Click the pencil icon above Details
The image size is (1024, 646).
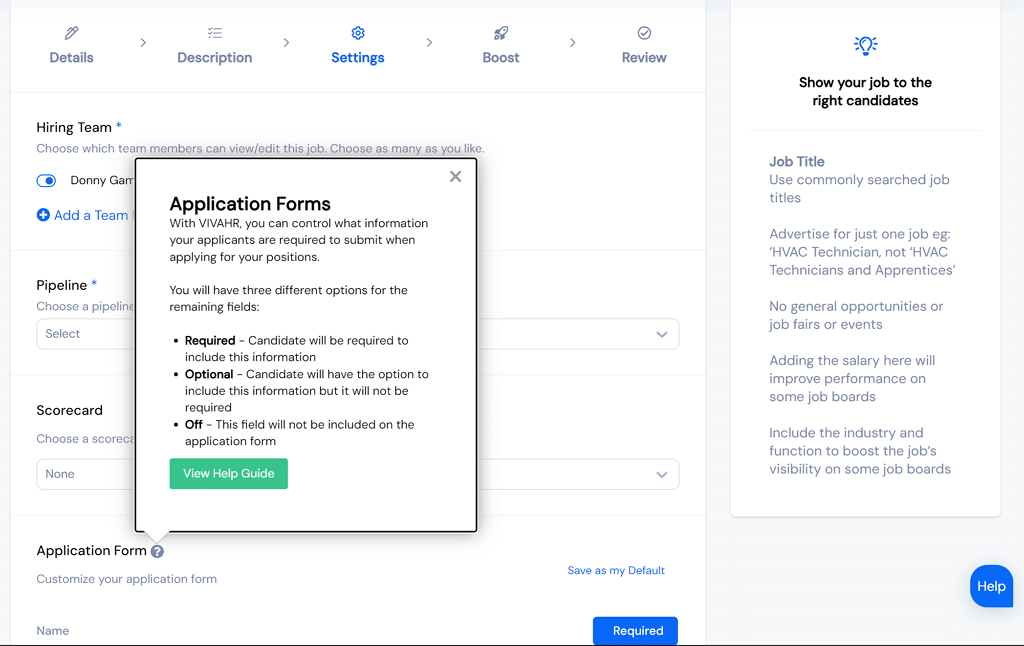tap(71, 33)
